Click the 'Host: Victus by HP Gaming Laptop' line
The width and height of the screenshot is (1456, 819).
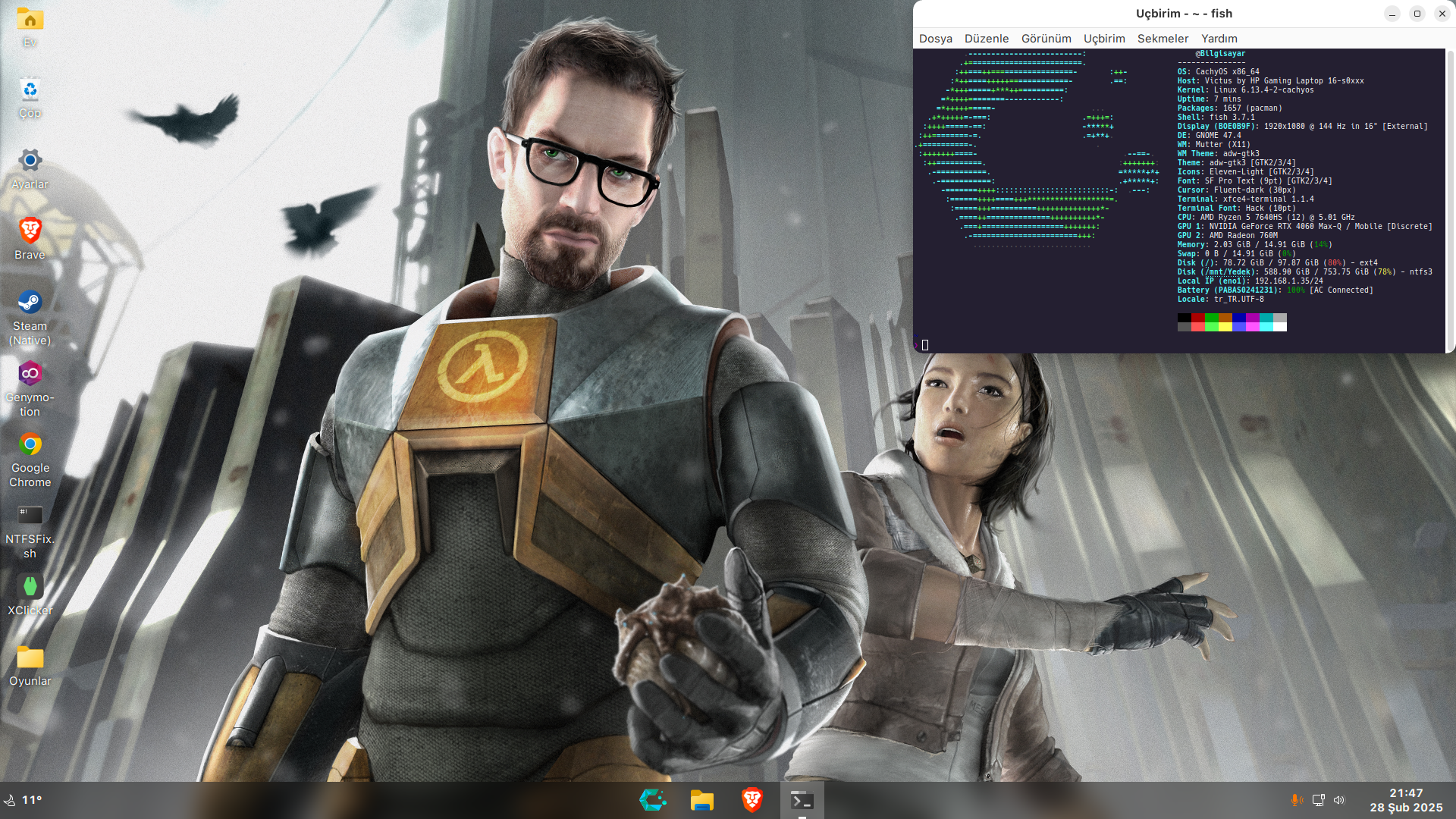pos(1271,81)
